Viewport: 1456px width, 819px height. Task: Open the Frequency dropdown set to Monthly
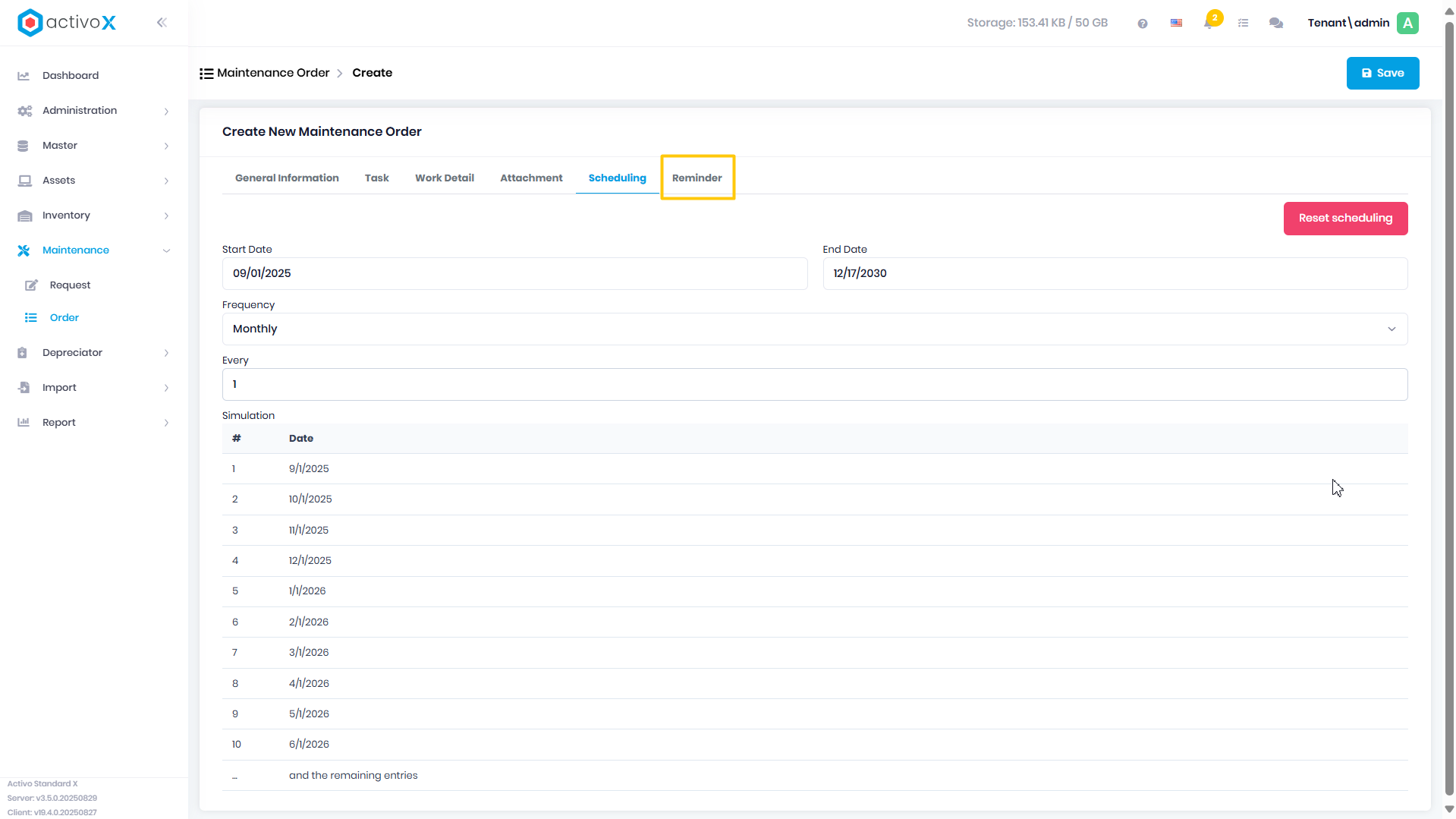[x=815, y=329]
